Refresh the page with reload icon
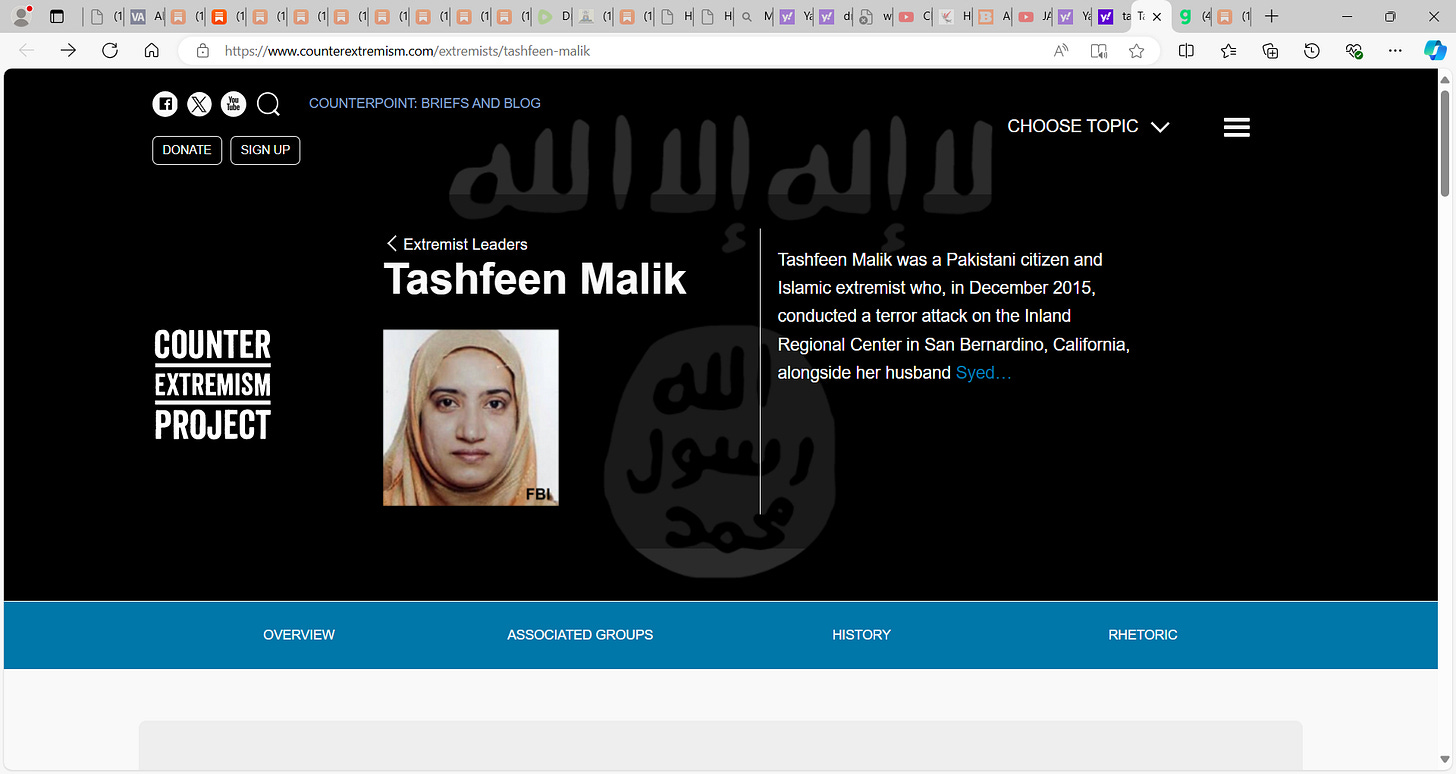The image size is (1456, 774). coord(110,51)
